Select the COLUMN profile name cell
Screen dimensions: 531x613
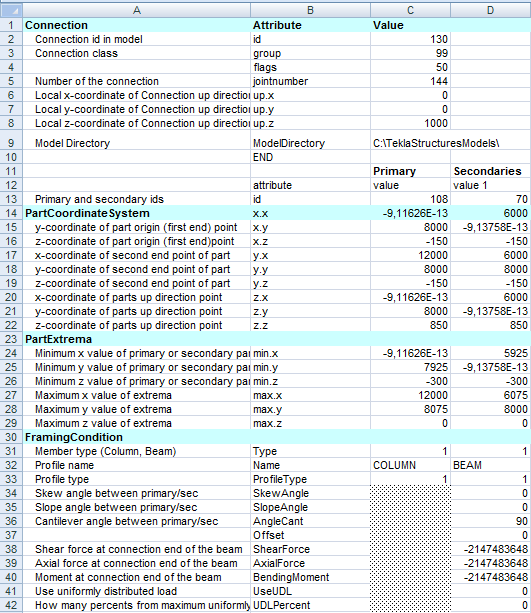pos(410,465)
